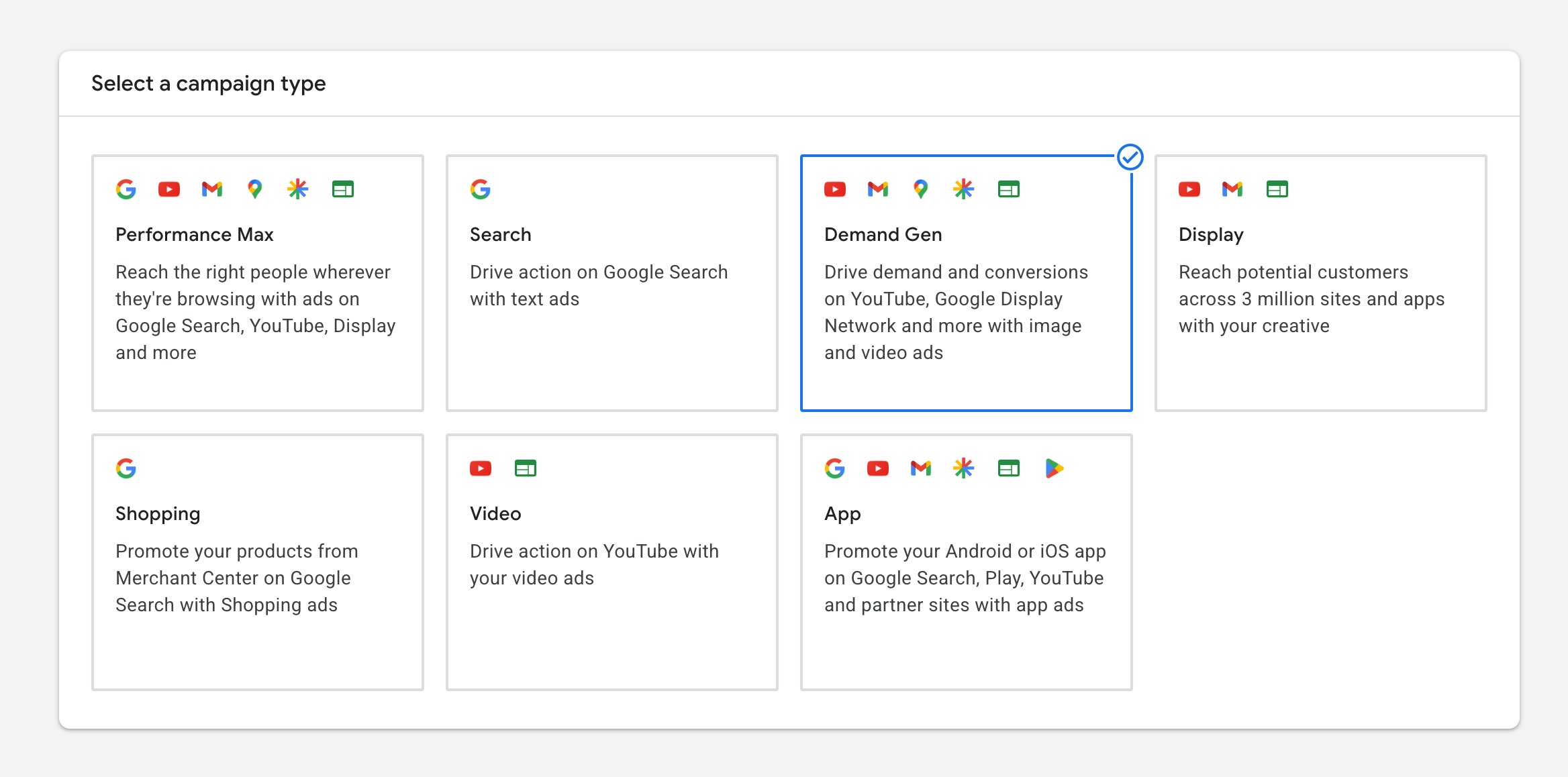Screen dimensions: 1568x777
Task: Click the Gmail icon in Demand Gen card
Action: pyautogui.click(x=878, y=189)
